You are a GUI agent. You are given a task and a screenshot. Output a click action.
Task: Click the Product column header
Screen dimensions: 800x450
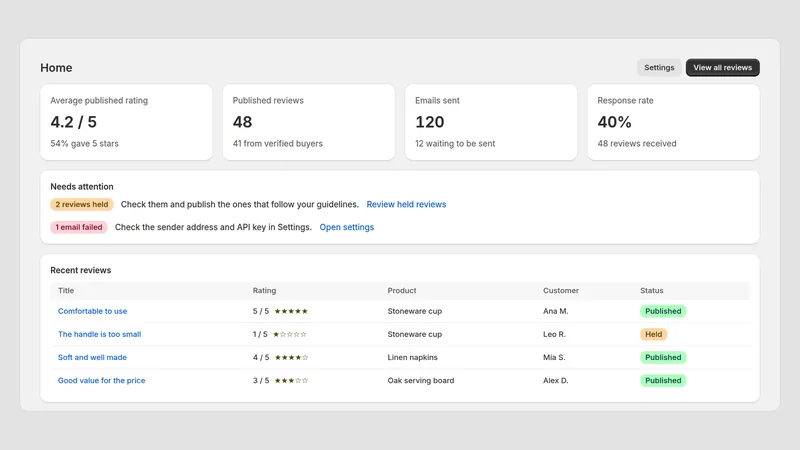point(402,290)
